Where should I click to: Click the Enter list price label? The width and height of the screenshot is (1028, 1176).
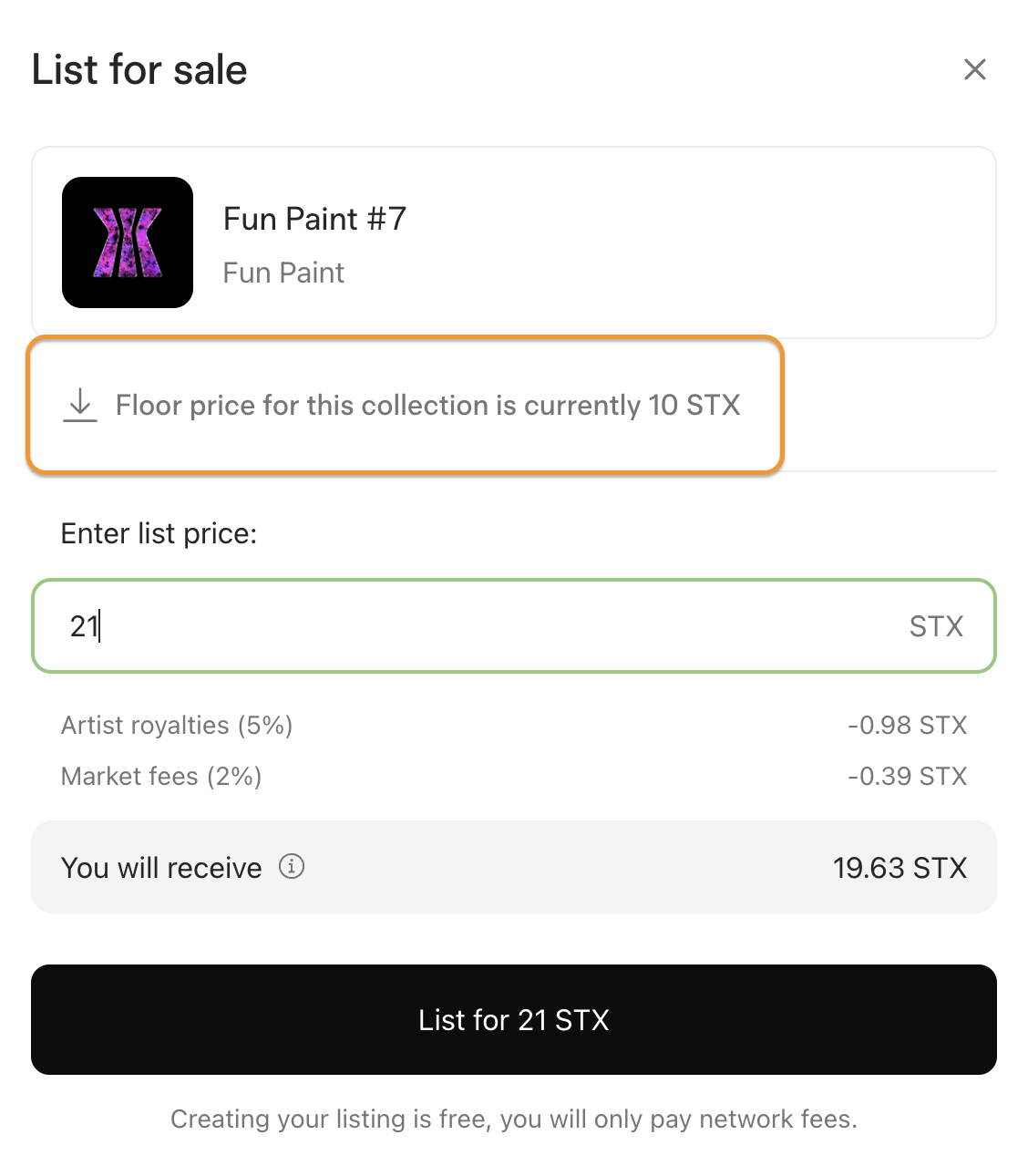159,533
